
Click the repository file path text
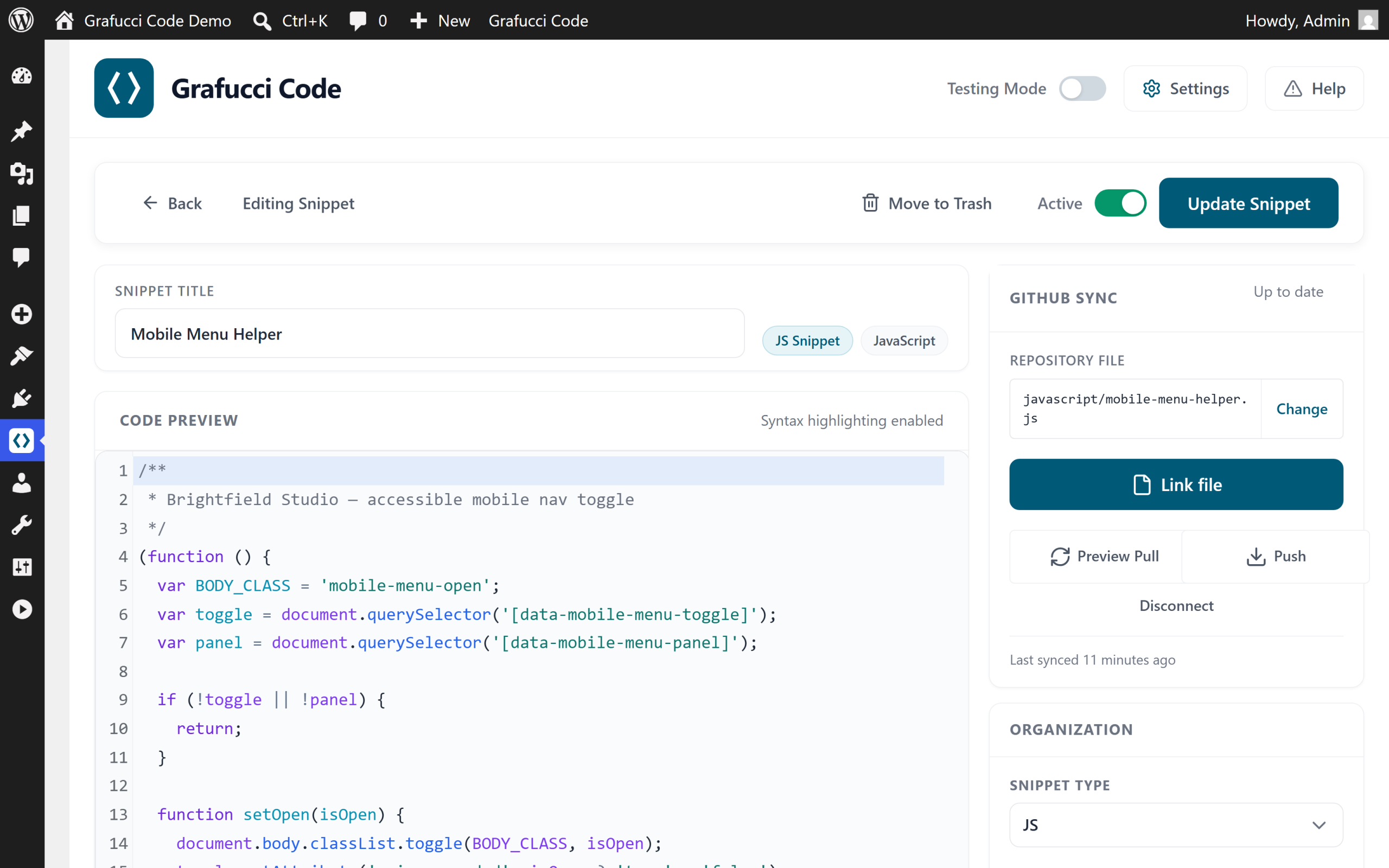point(1135,409)
